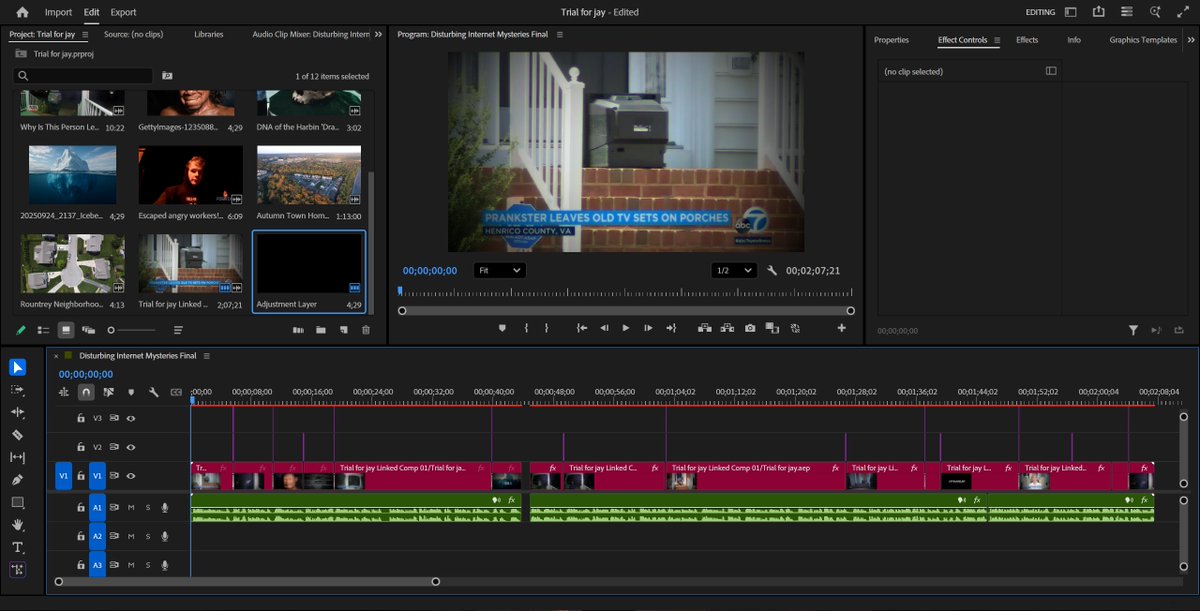Open the timeline sequence panel menu
This screenshot has height=611, width=1200.
coord(207,356)
